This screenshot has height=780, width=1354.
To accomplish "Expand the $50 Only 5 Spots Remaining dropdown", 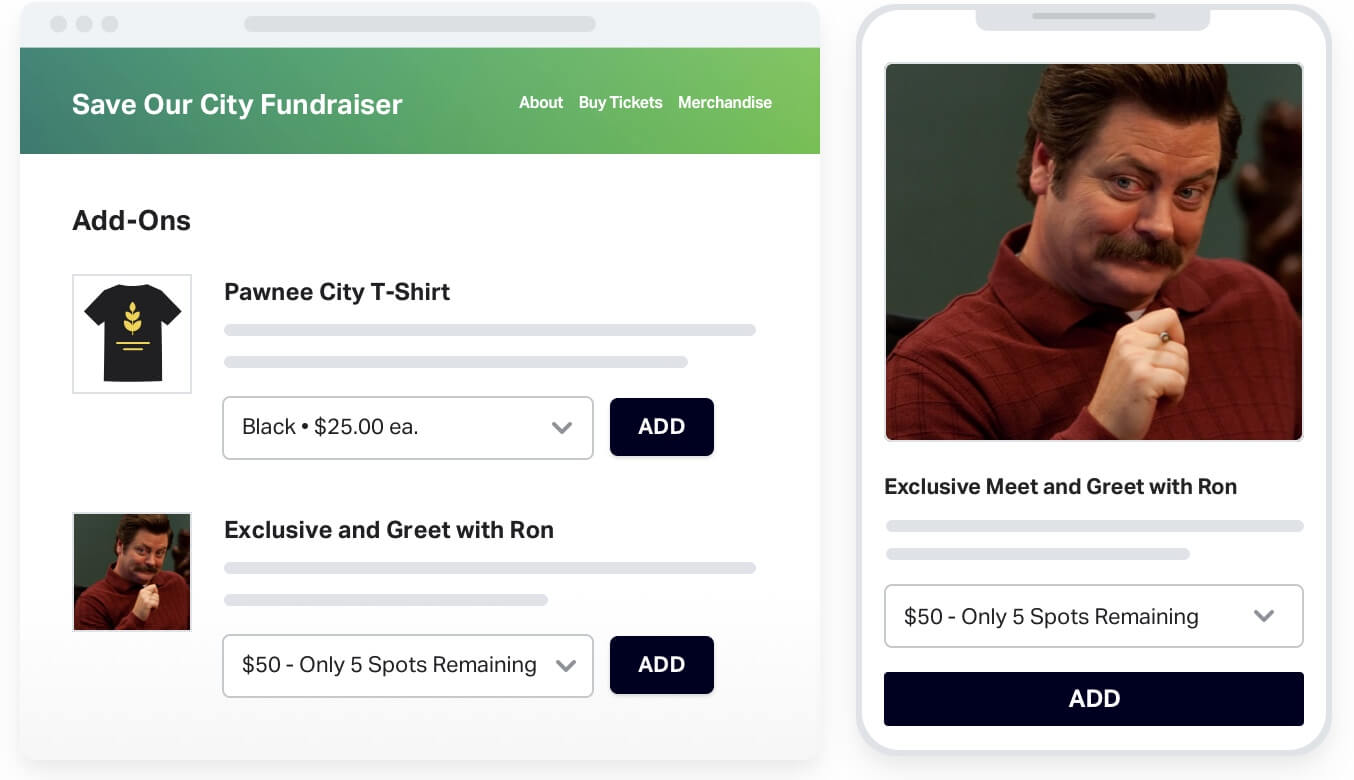I will pyautogui.click(x=407, y=665).
